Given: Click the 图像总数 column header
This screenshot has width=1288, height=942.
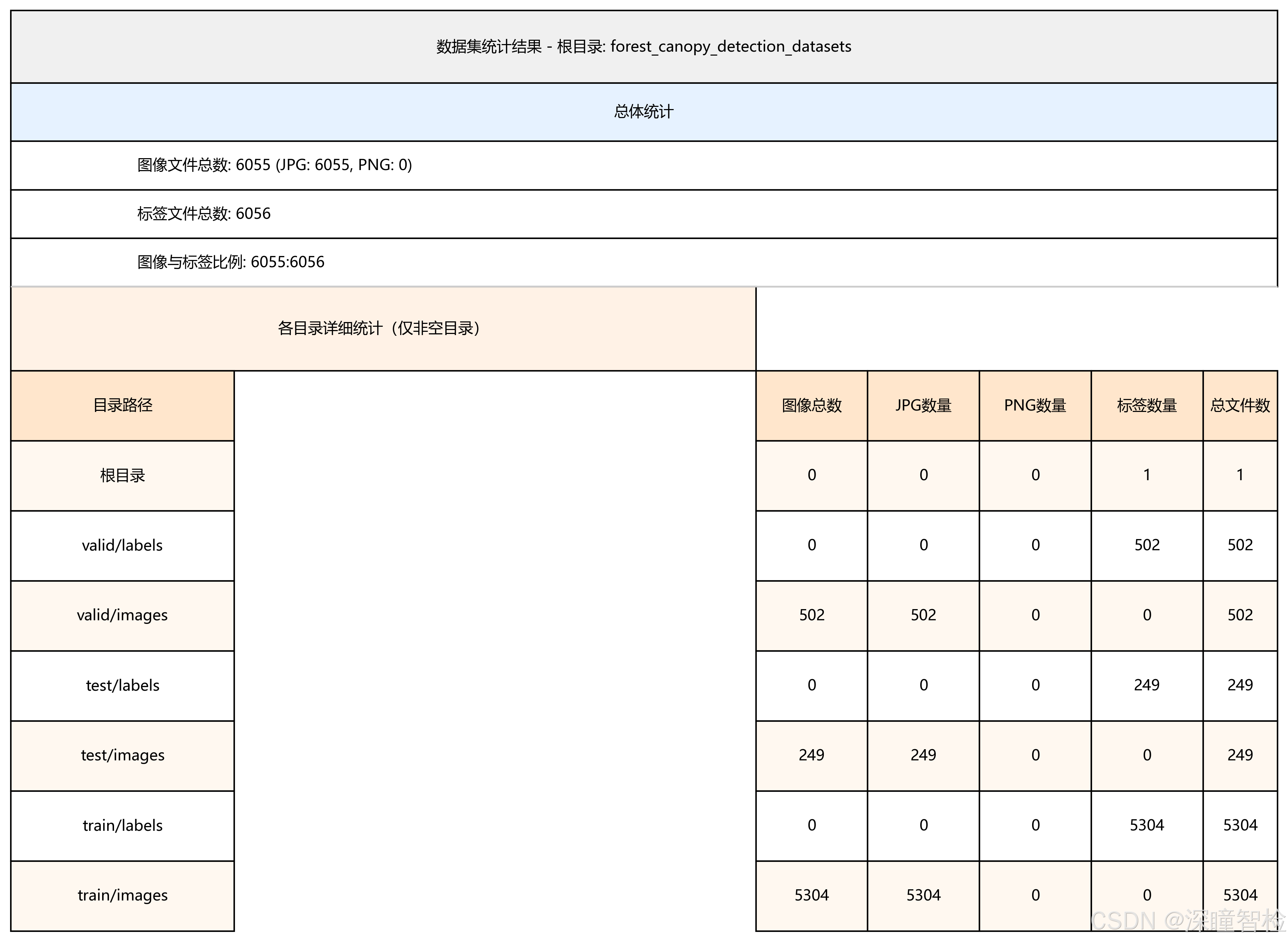Looking at the screenshot, I should pos(812,405).
